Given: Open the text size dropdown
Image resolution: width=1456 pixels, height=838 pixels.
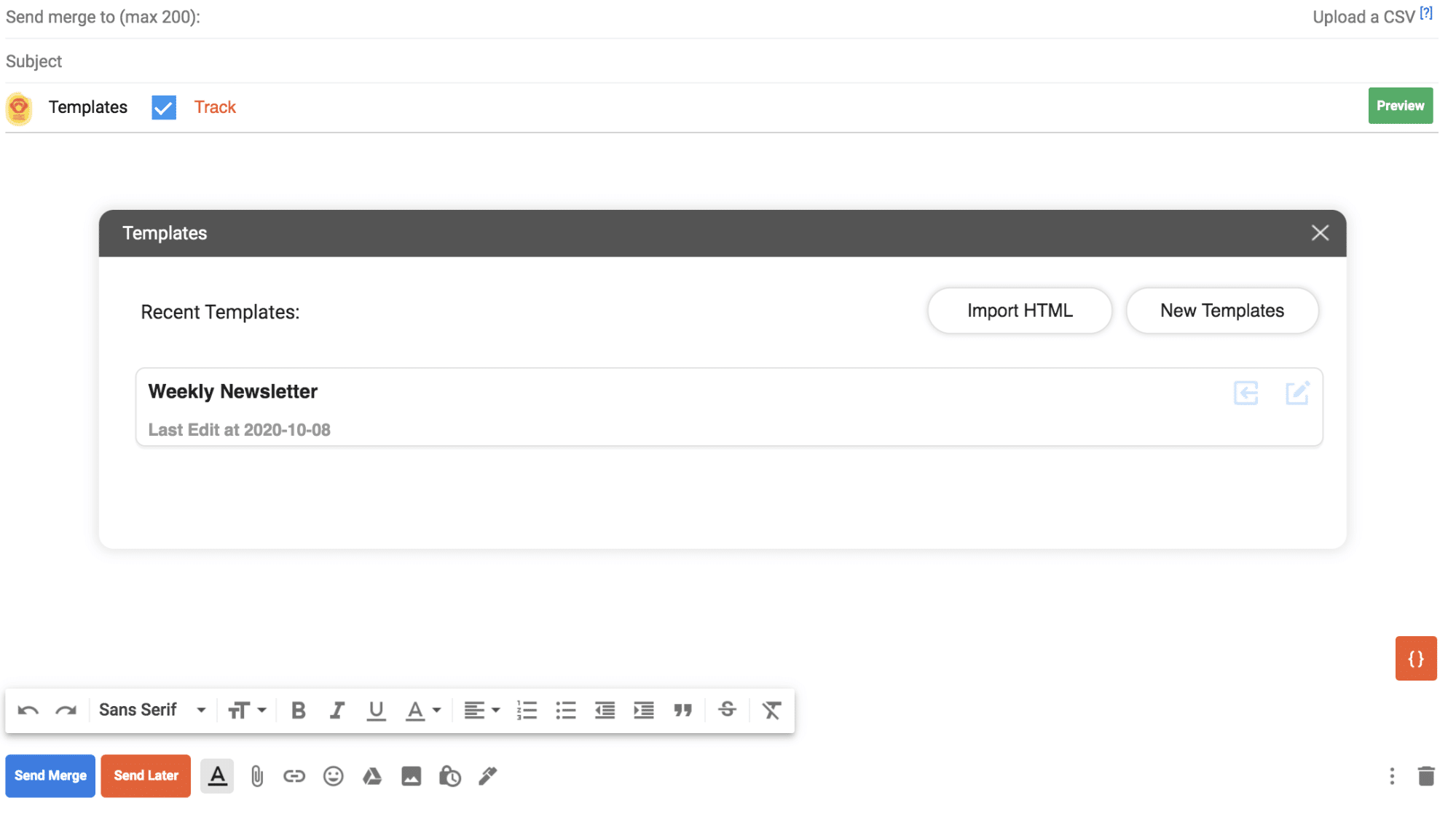Looking at the screenshot, I should point(247,710).
